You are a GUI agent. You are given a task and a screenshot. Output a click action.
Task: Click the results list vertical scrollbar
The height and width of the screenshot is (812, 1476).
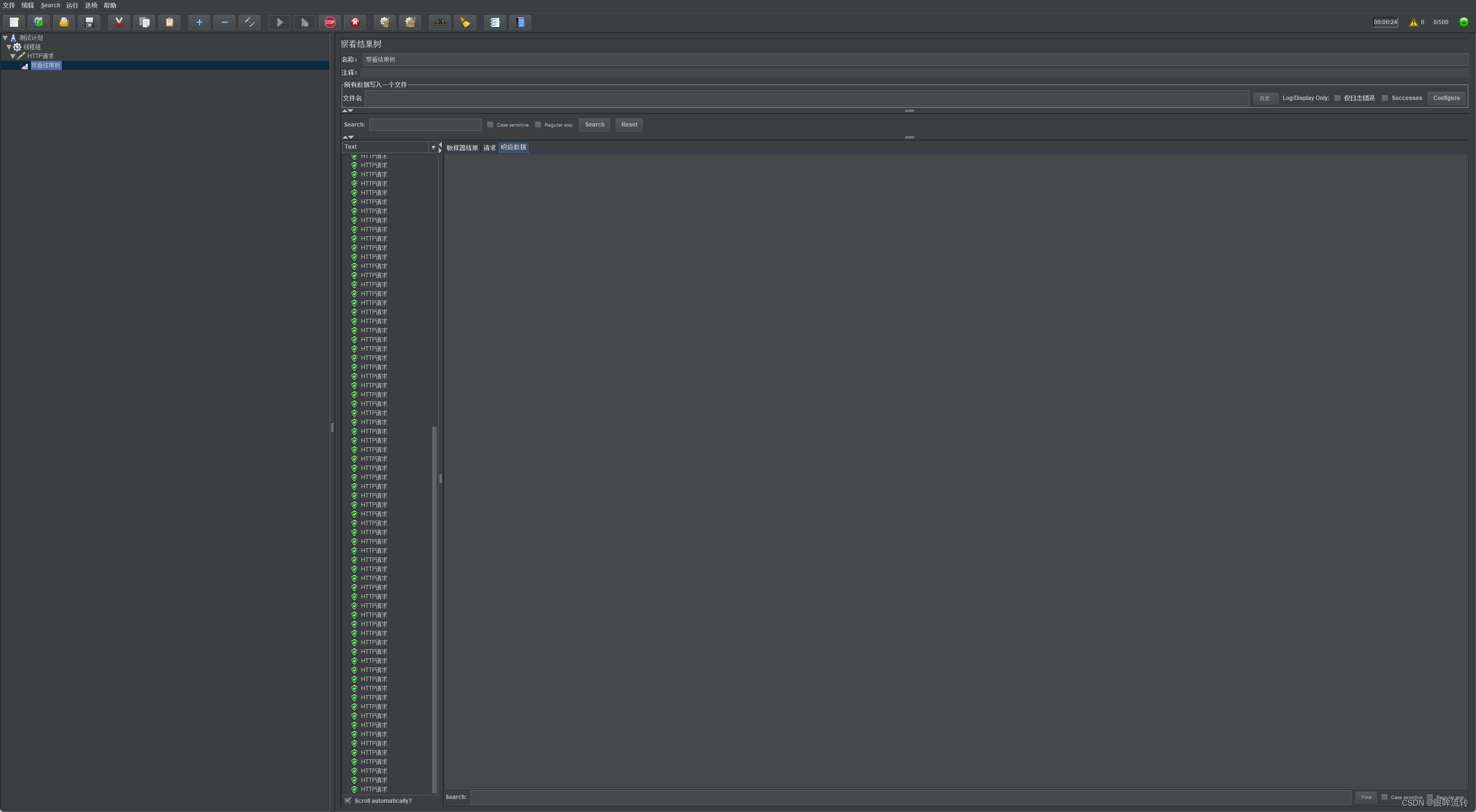pyautogui.click(x=434, y=610)
